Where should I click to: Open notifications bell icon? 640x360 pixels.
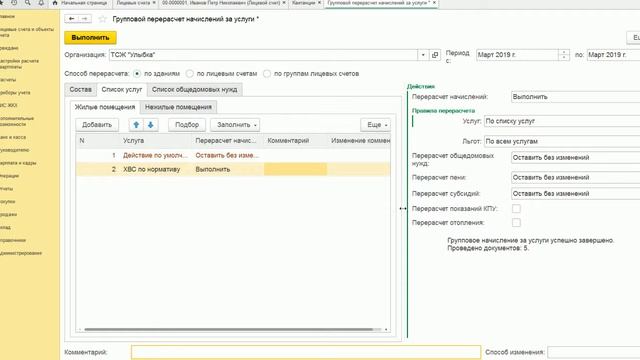pyautogui.click(x=41, y=3)
